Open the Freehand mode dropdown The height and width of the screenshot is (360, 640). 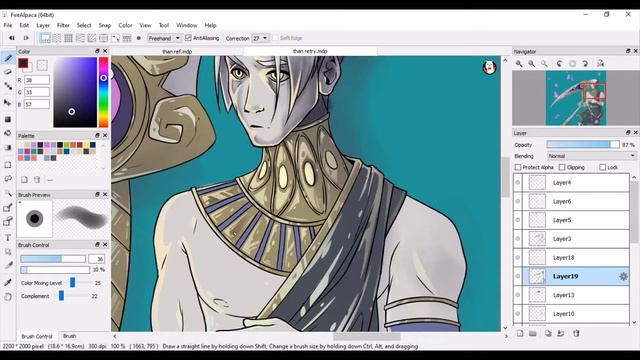click(164, 38)
